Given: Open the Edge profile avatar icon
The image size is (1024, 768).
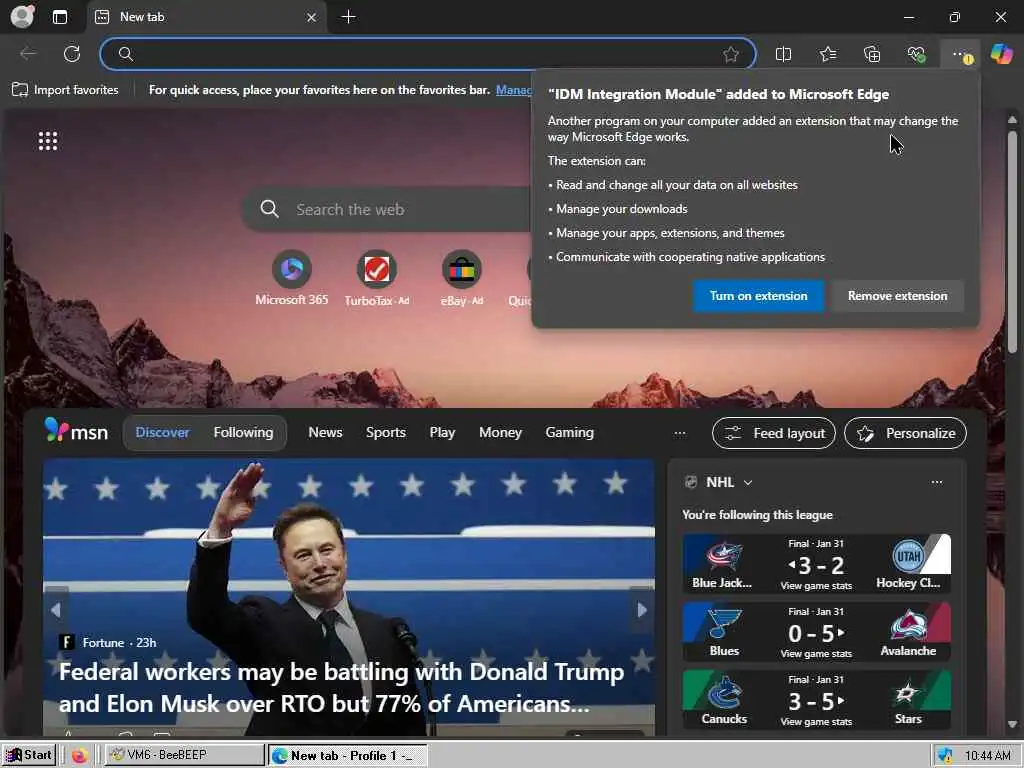Looking at the screenshot, I should 22,16.
